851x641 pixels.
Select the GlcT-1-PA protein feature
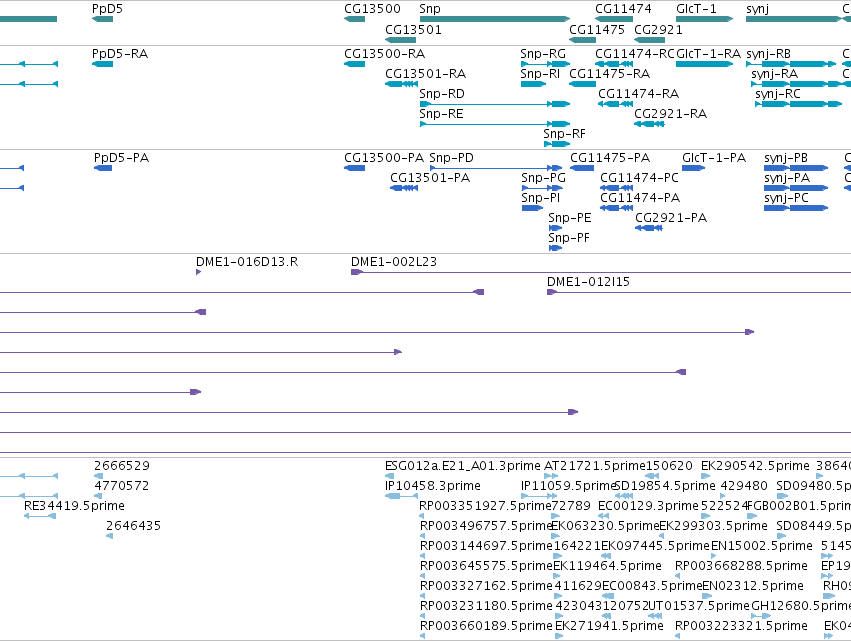[694, 168]
